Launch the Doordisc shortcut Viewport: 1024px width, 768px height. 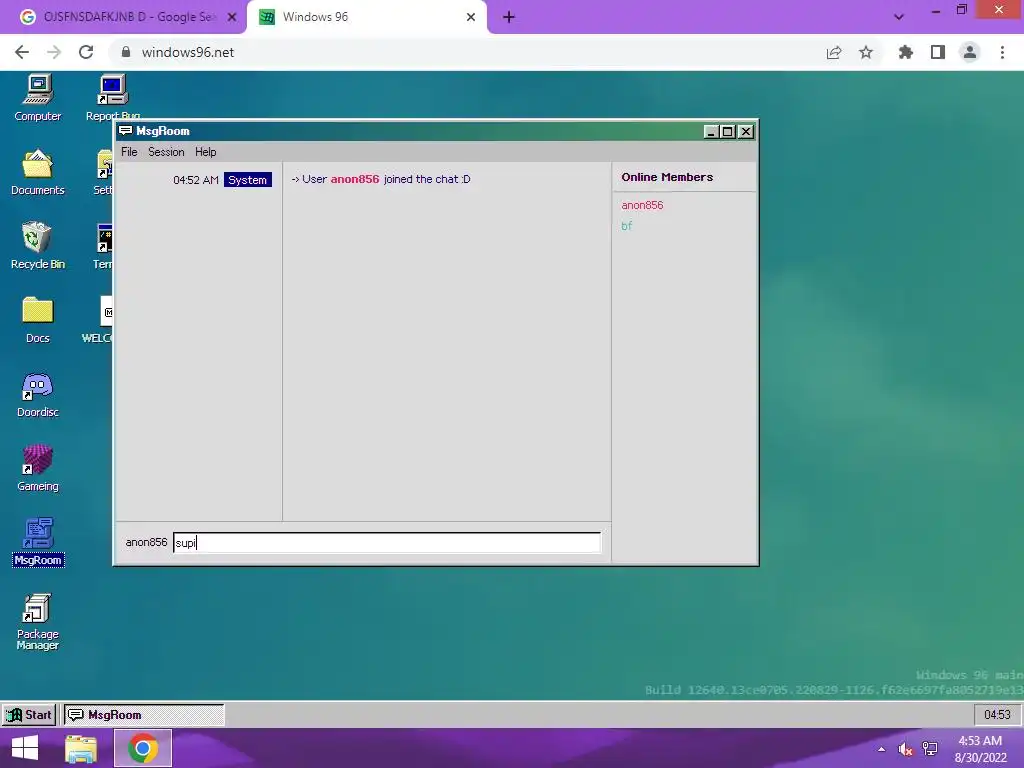[x=38, y=394]
